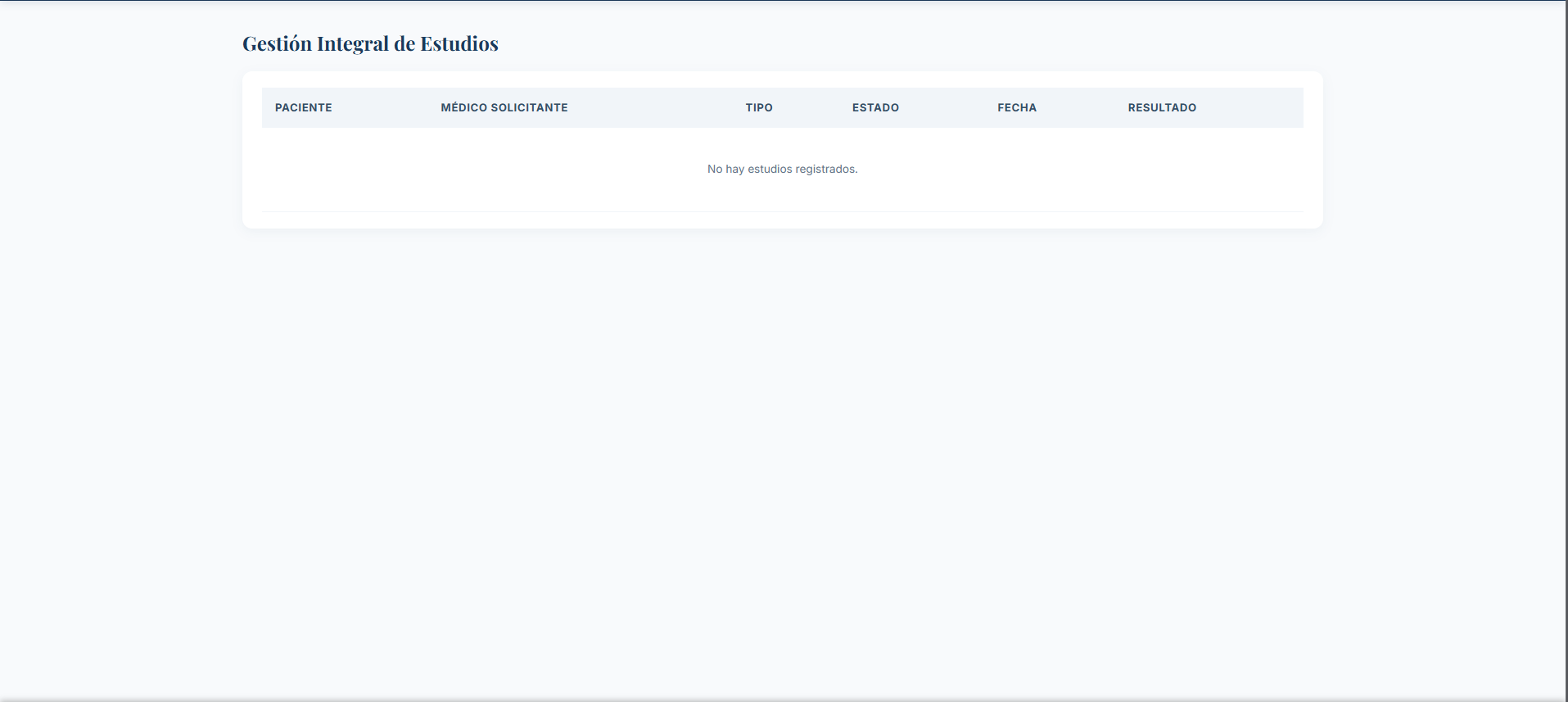The image size is (1568, 702).
Task: Click the word 'de' in the page title
Action: [x=404, y=44]
